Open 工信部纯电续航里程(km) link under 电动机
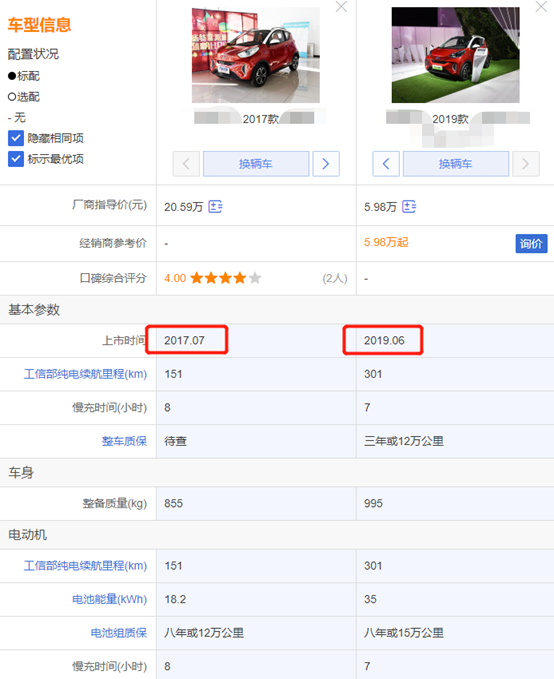The width and height of the screenshot is (554, 679). tap(85, 566)
